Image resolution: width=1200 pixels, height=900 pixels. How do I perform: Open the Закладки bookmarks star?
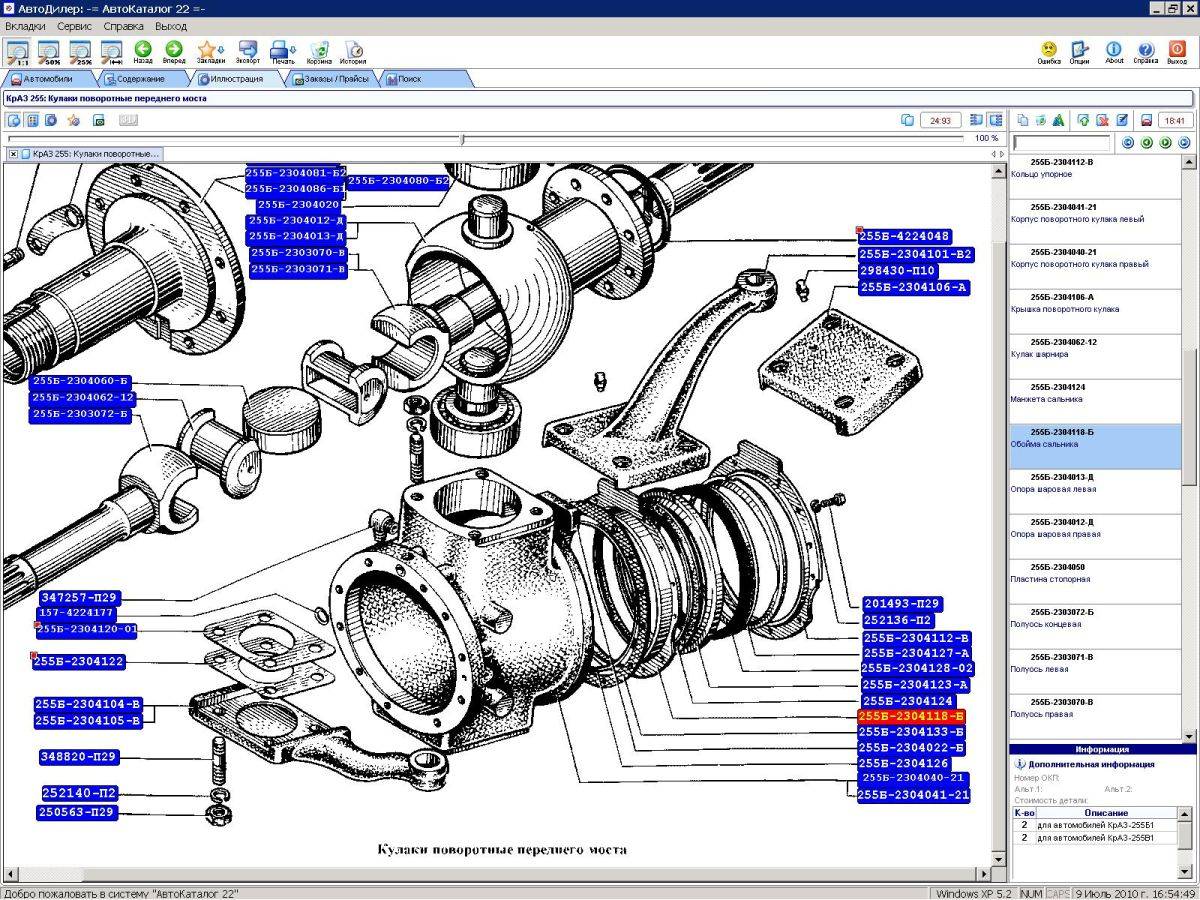(209, 51)
